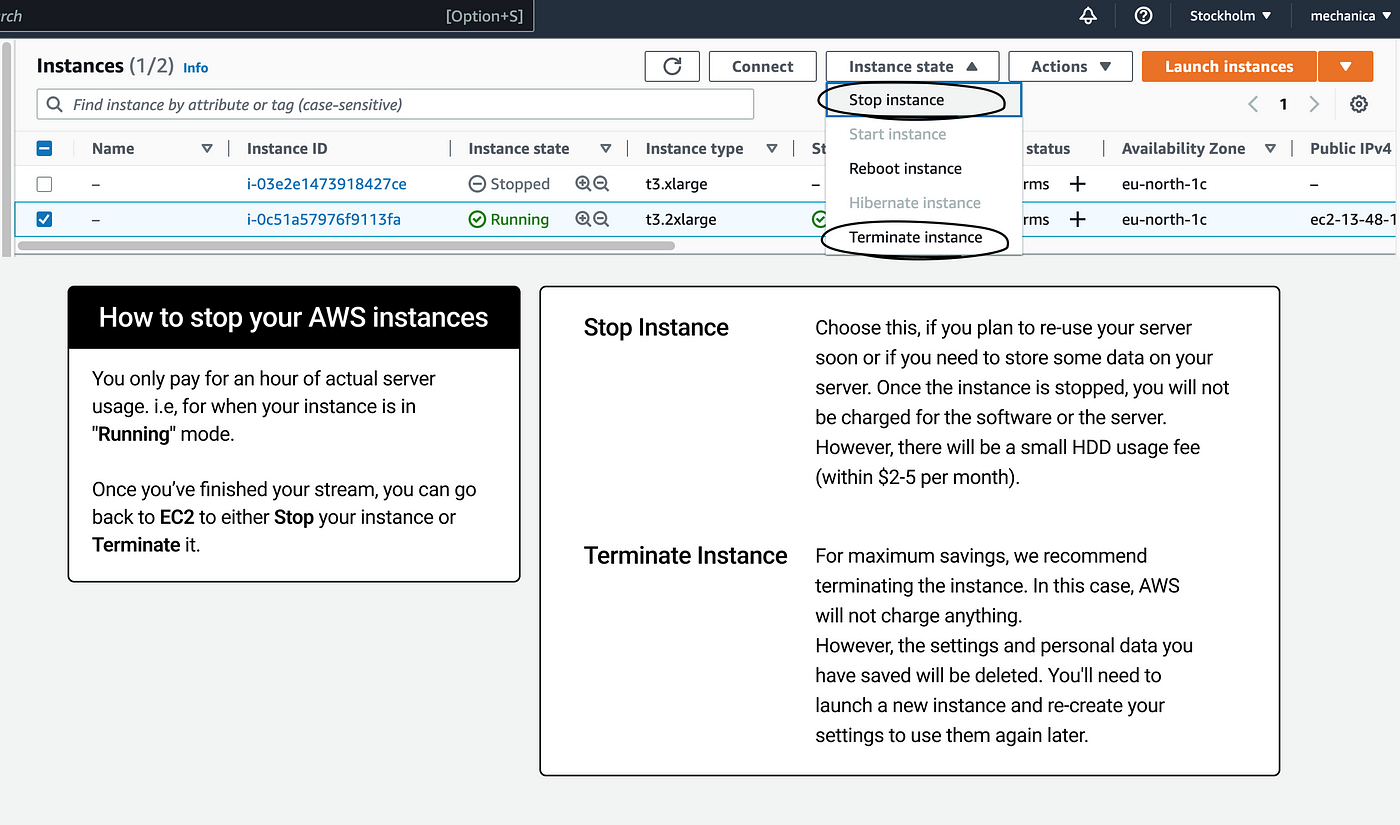Open the Actions dropdown
The width and height of the screenshot is (1400, 825).
point(1070,67)
